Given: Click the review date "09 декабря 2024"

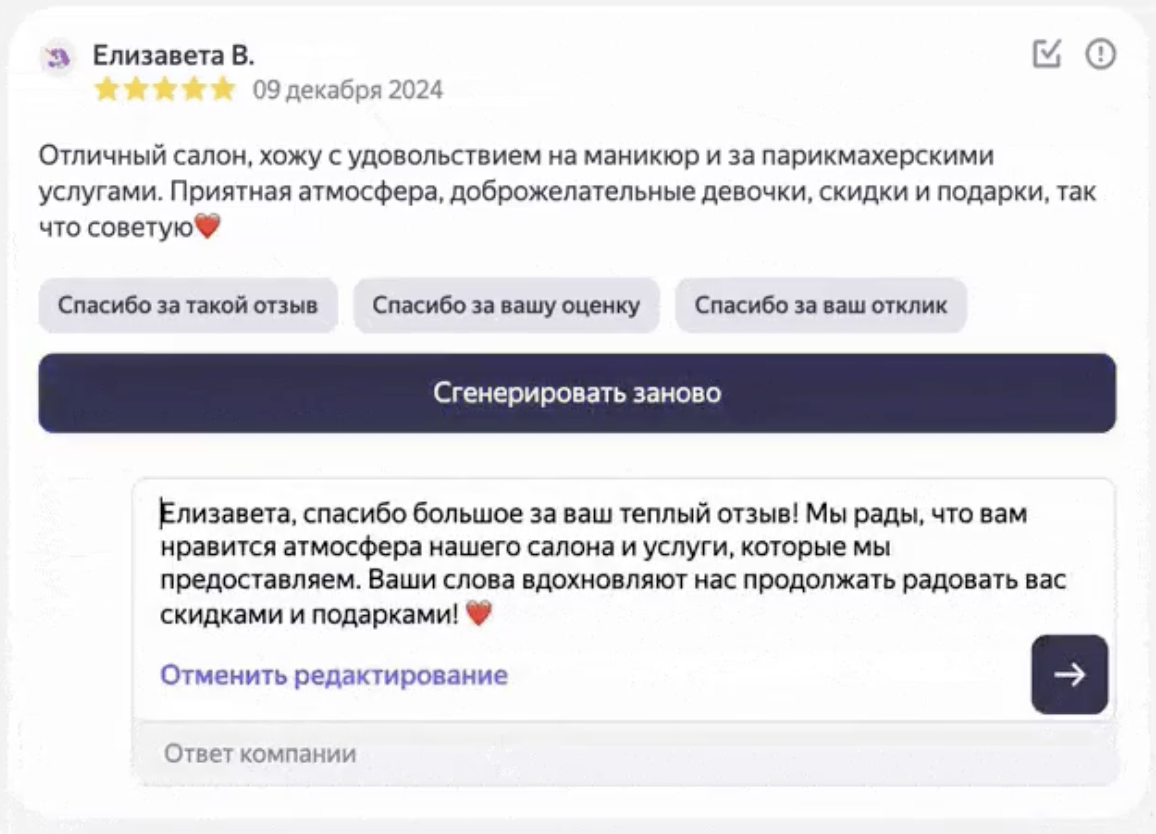Looking at the screenshot, I should click(347, 90).
